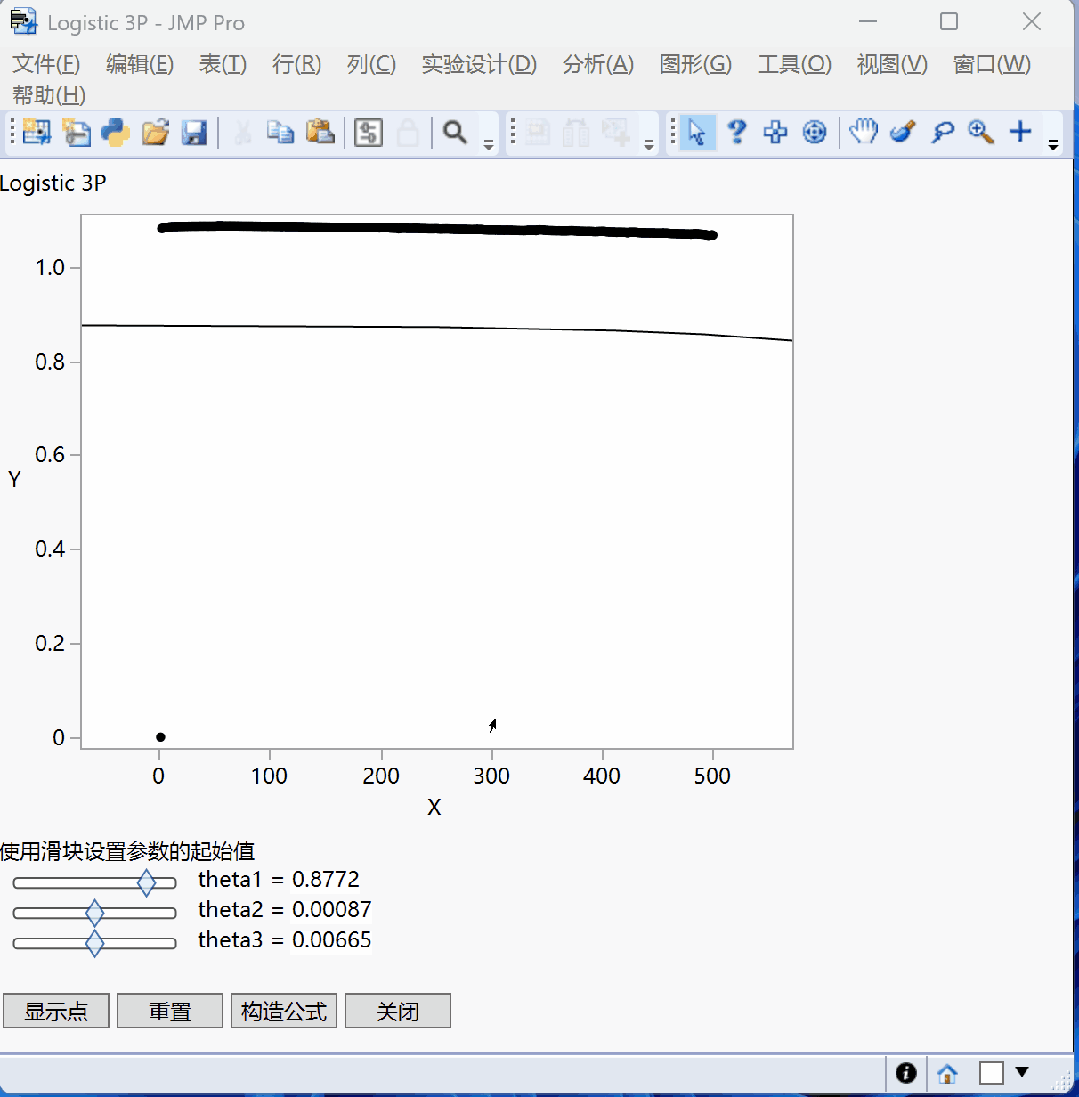Click the 重置 button
The height and width of the screenshot is (1097, 1079).
pyautogui.click(x=170, y=1011)
